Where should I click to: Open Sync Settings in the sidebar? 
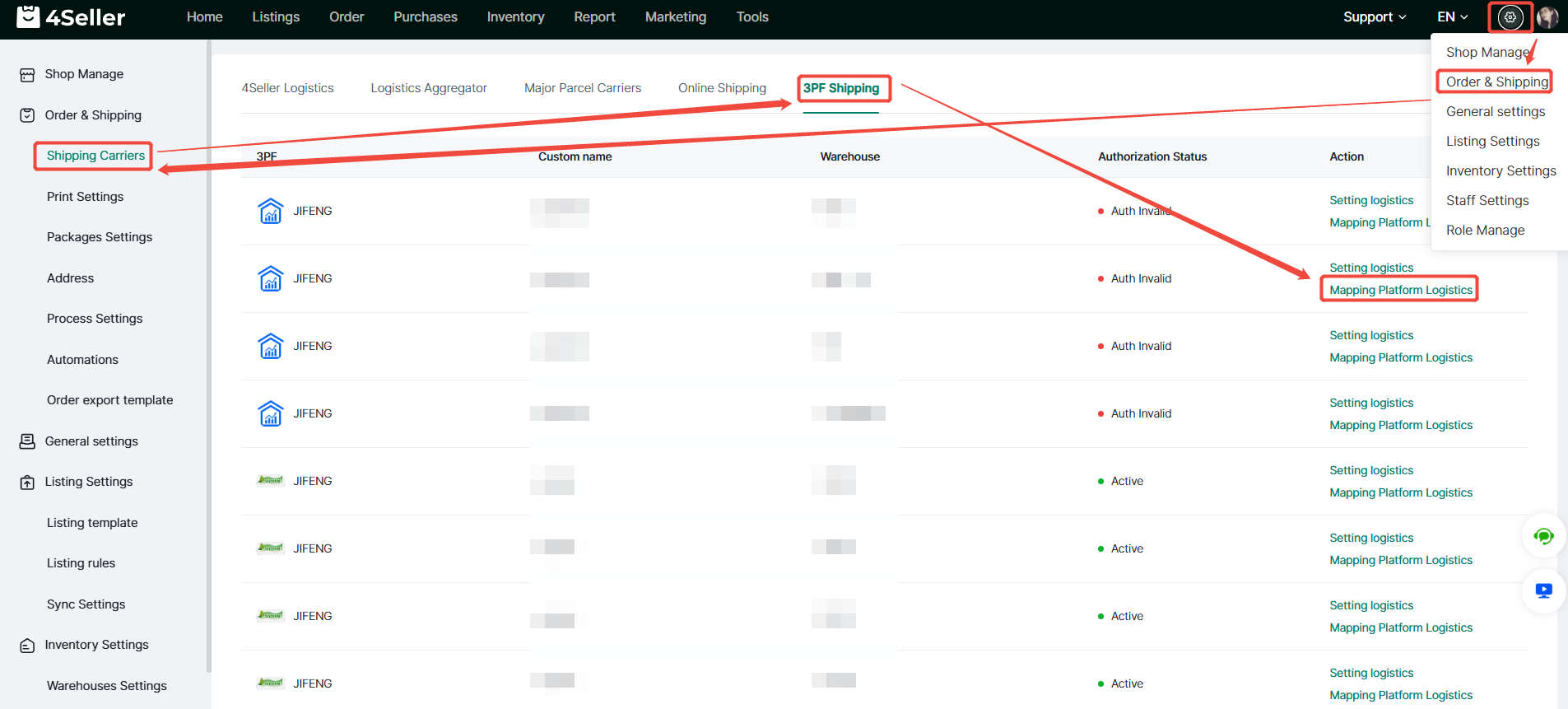coord(86,604)
